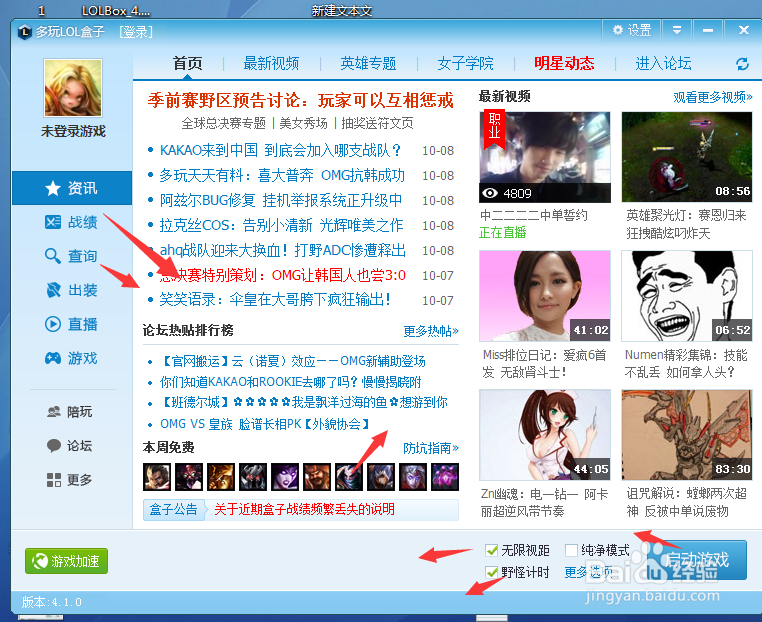Select the fifth free champion icon
The image size is (762, 622).
[x=285, y=477]
